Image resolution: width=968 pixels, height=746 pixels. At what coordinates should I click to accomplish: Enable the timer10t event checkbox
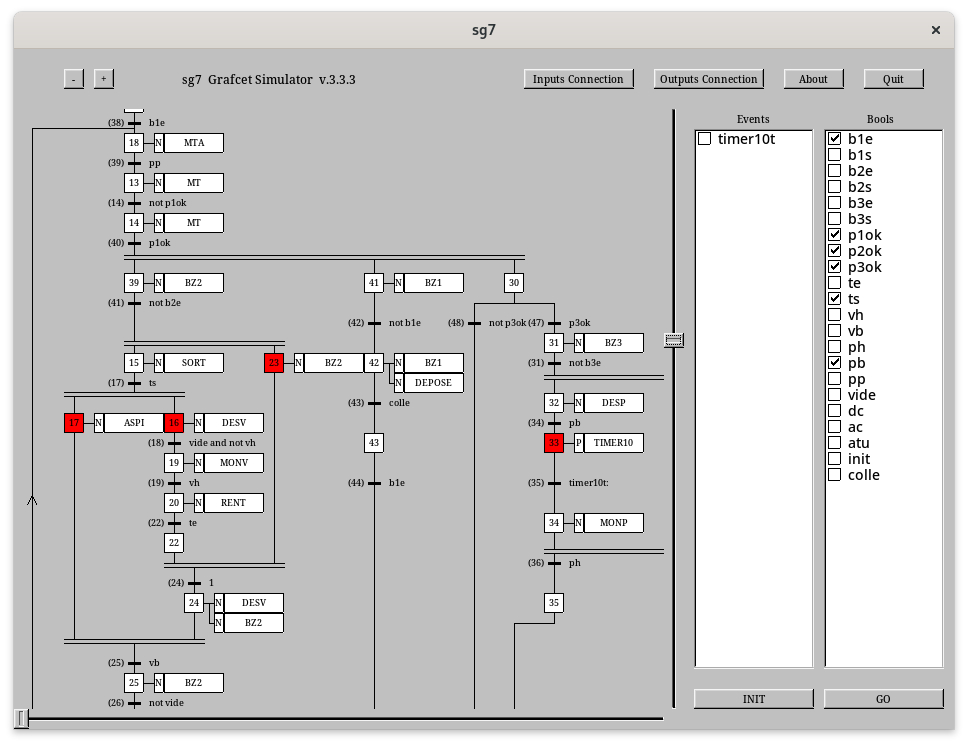(x=705, y=139)
